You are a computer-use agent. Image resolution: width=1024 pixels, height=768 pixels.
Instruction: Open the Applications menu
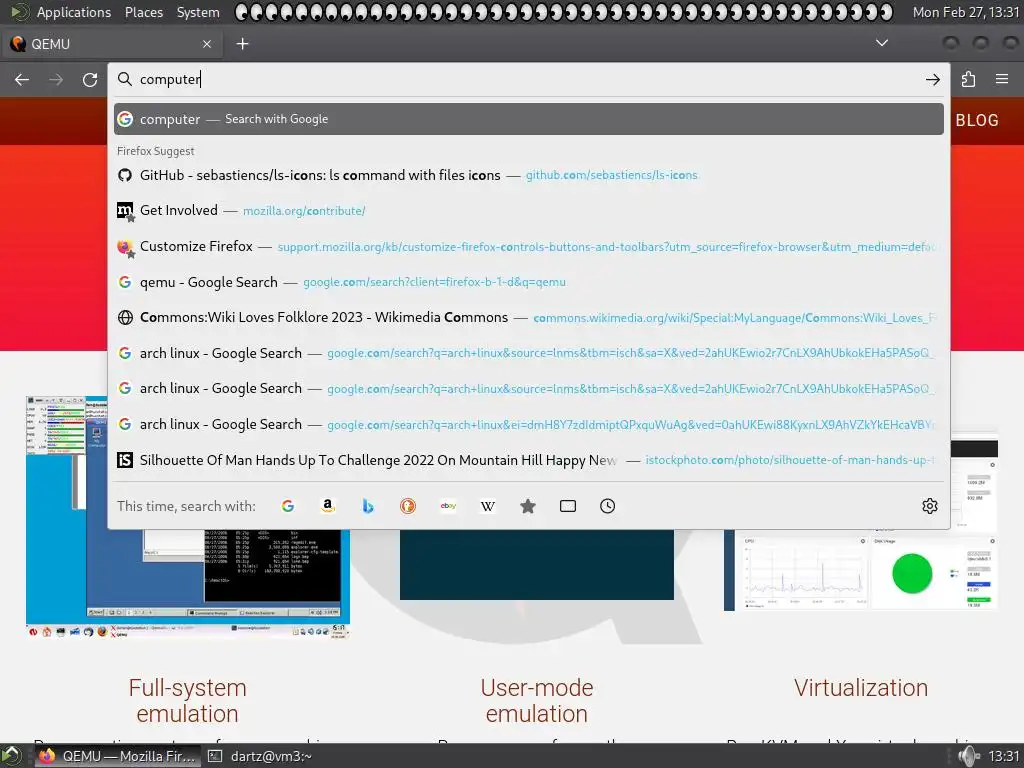73,12
